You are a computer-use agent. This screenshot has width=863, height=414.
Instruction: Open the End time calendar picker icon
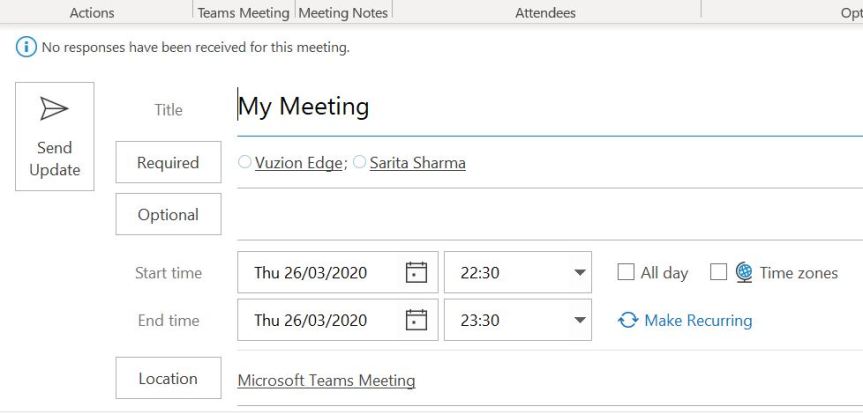click(416, 321)
